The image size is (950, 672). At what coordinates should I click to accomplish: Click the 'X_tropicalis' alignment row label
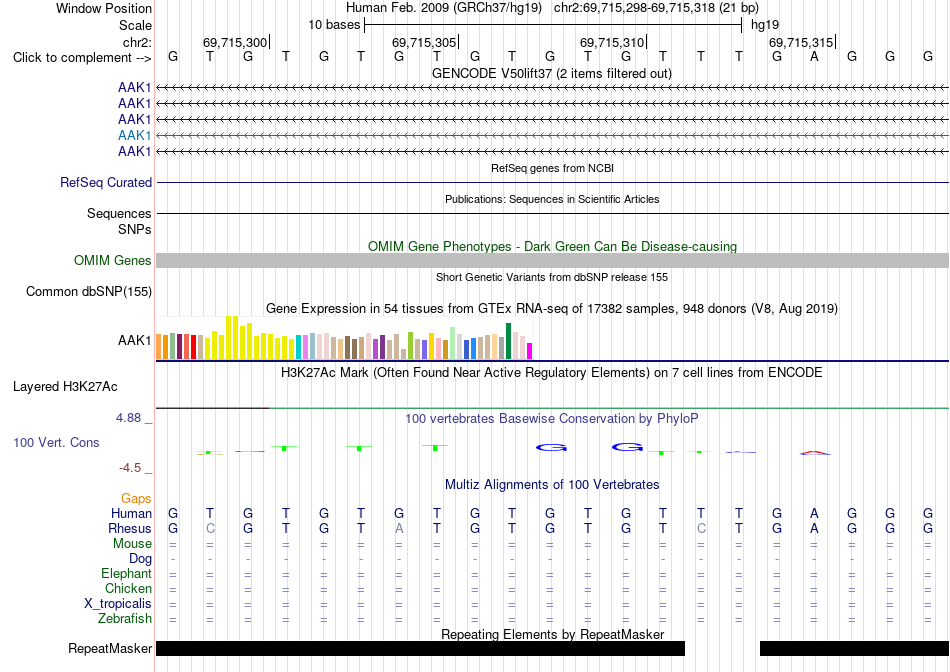pos(118,604)
